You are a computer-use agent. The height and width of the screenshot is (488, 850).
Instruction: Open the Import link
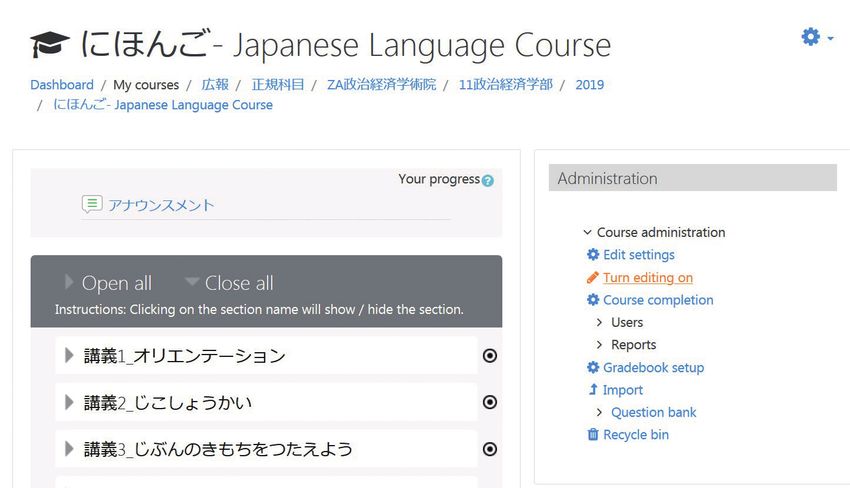coord(622,390)
